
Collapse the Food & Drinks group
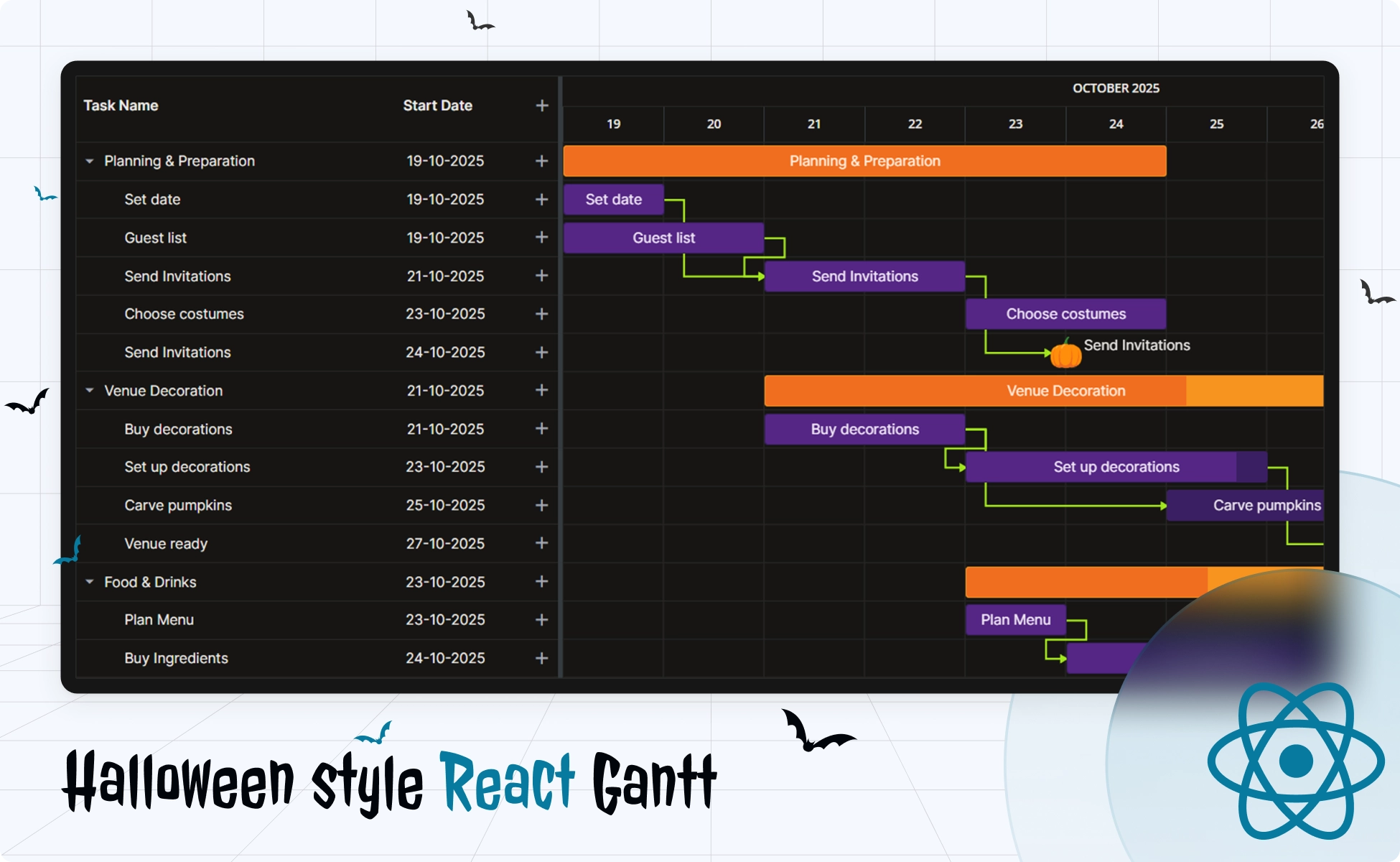(88, 582)
